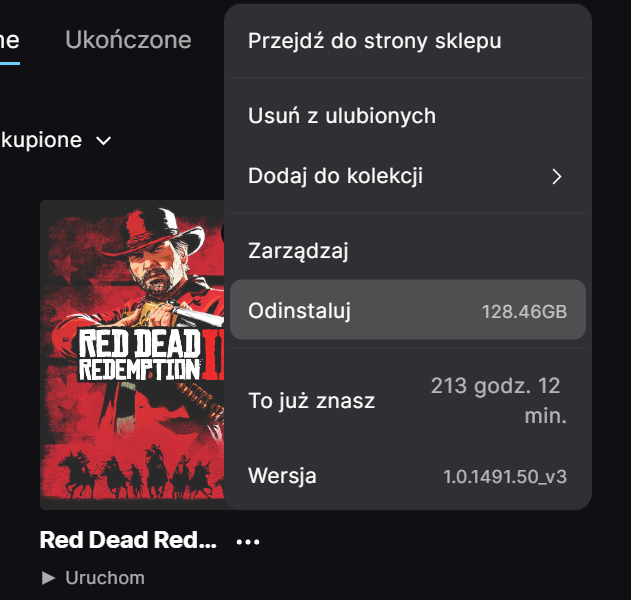631x600 pixels.
Task: Choose Odinstaluj to uninstall the game
Action: (300, 311)
